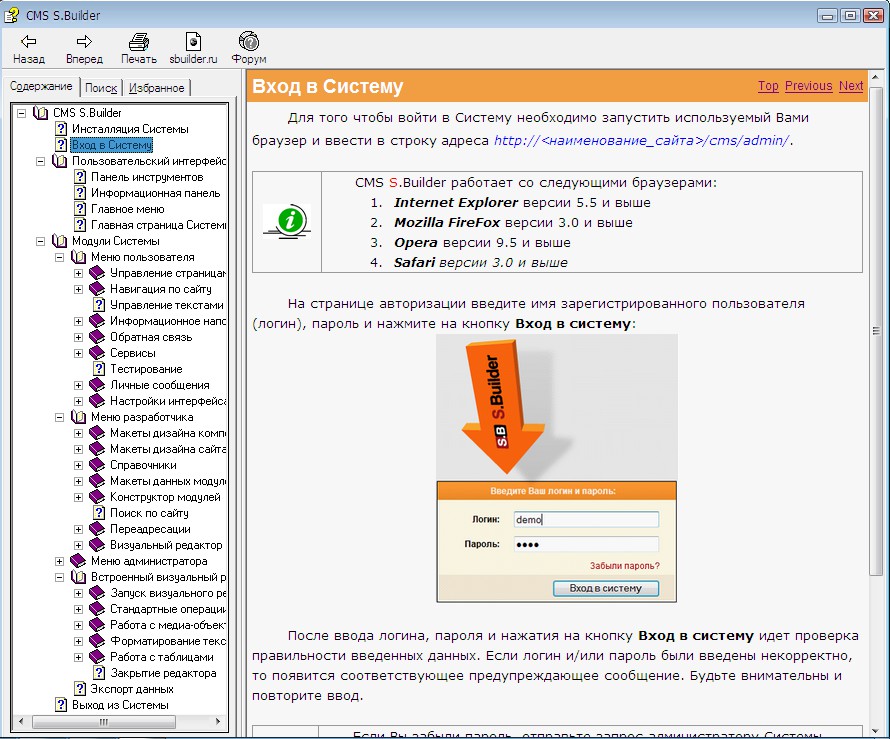
Task: Click the open book icon of Модули Системы
Action: 60,241
